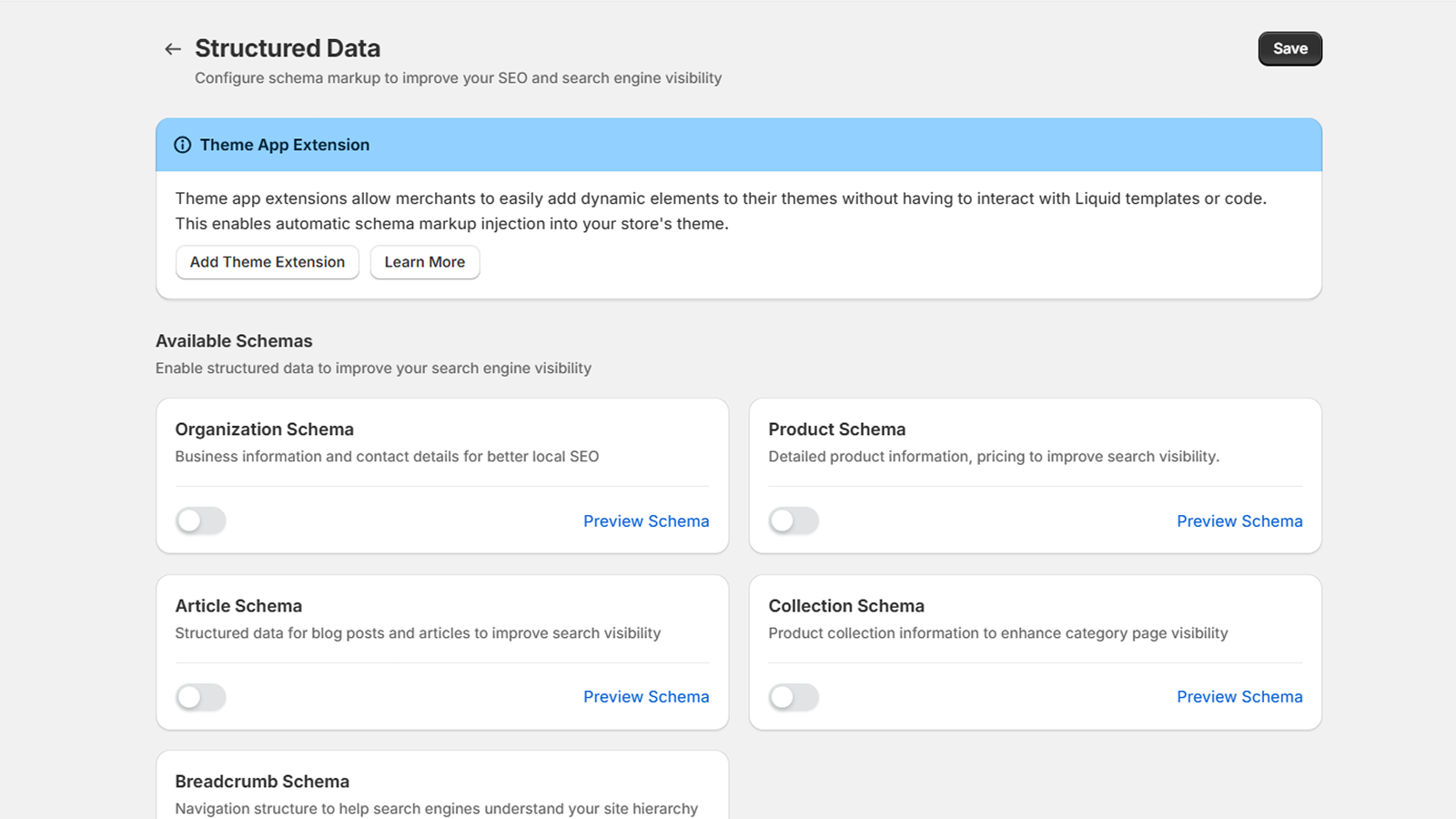Viewport: 1456px width, 819px height.
Task: Open Preview Schema for Article Schema
Action: pyautogui.click(x=646, y=696)
